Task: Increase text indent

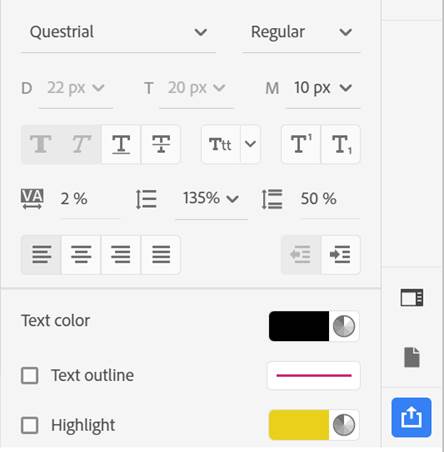Action: [x=341, y=255]
